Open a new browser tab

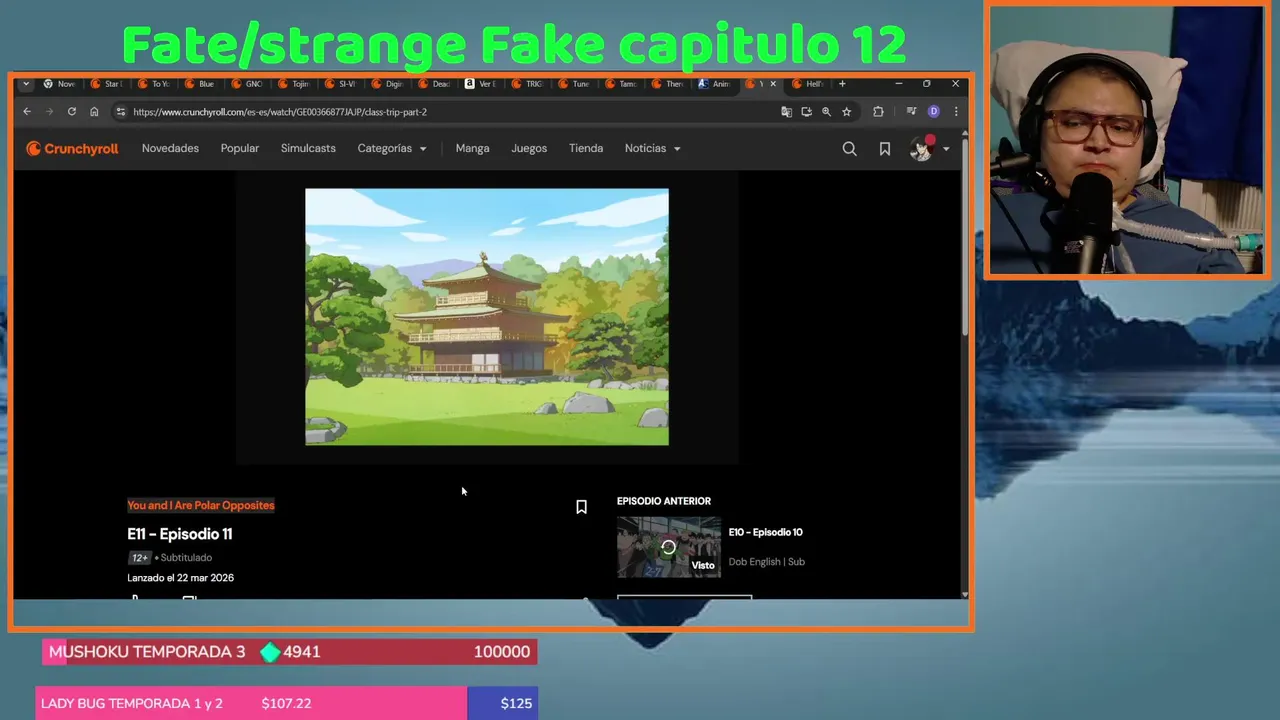click(x=842, y=84)
